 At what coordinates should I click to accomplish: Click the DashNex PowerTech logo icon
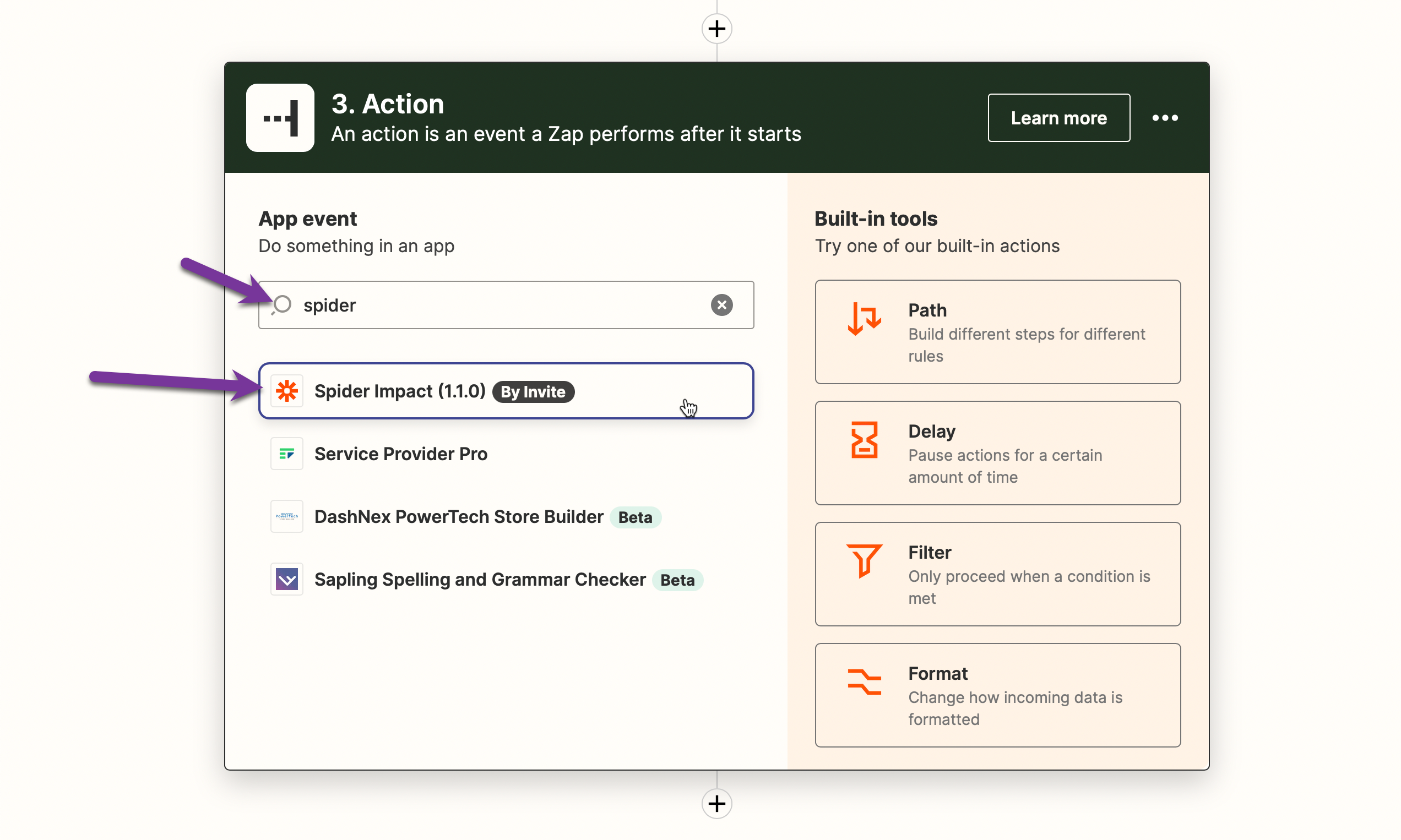pos(286,516)
